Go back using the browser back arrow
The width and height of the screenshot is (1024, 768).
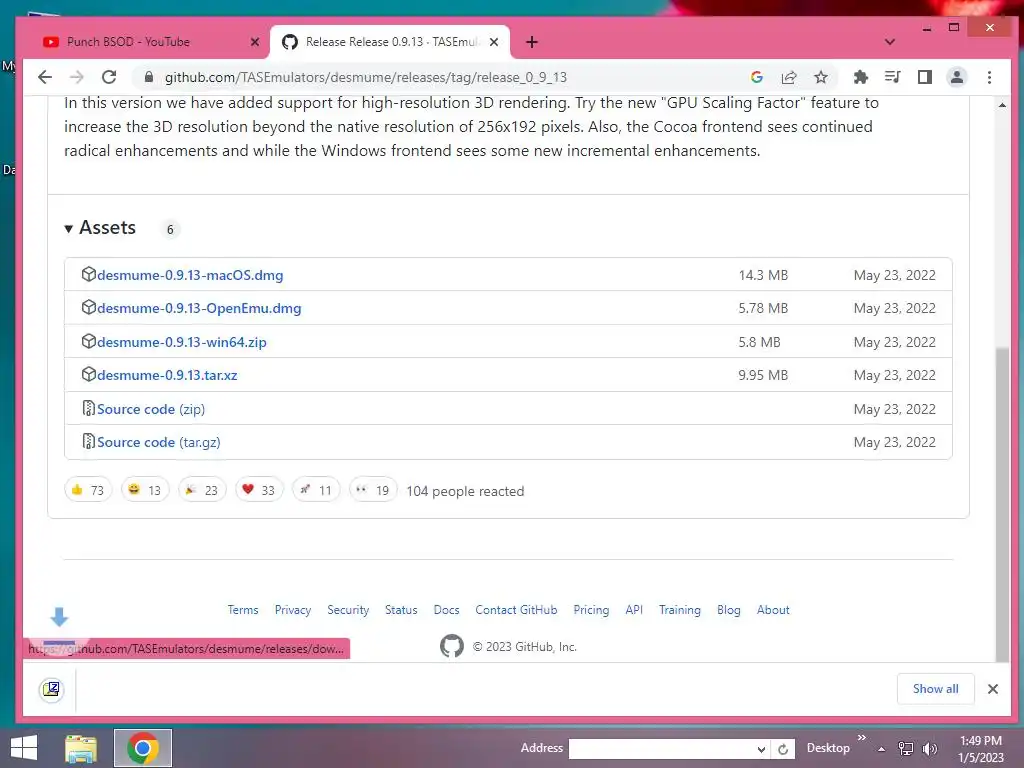[44, 77]
